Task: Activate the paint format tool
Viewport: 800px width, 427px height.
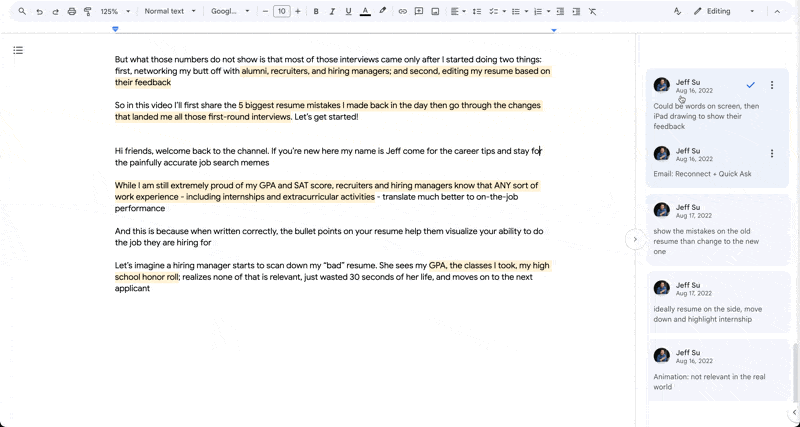Action: (88, 11)
